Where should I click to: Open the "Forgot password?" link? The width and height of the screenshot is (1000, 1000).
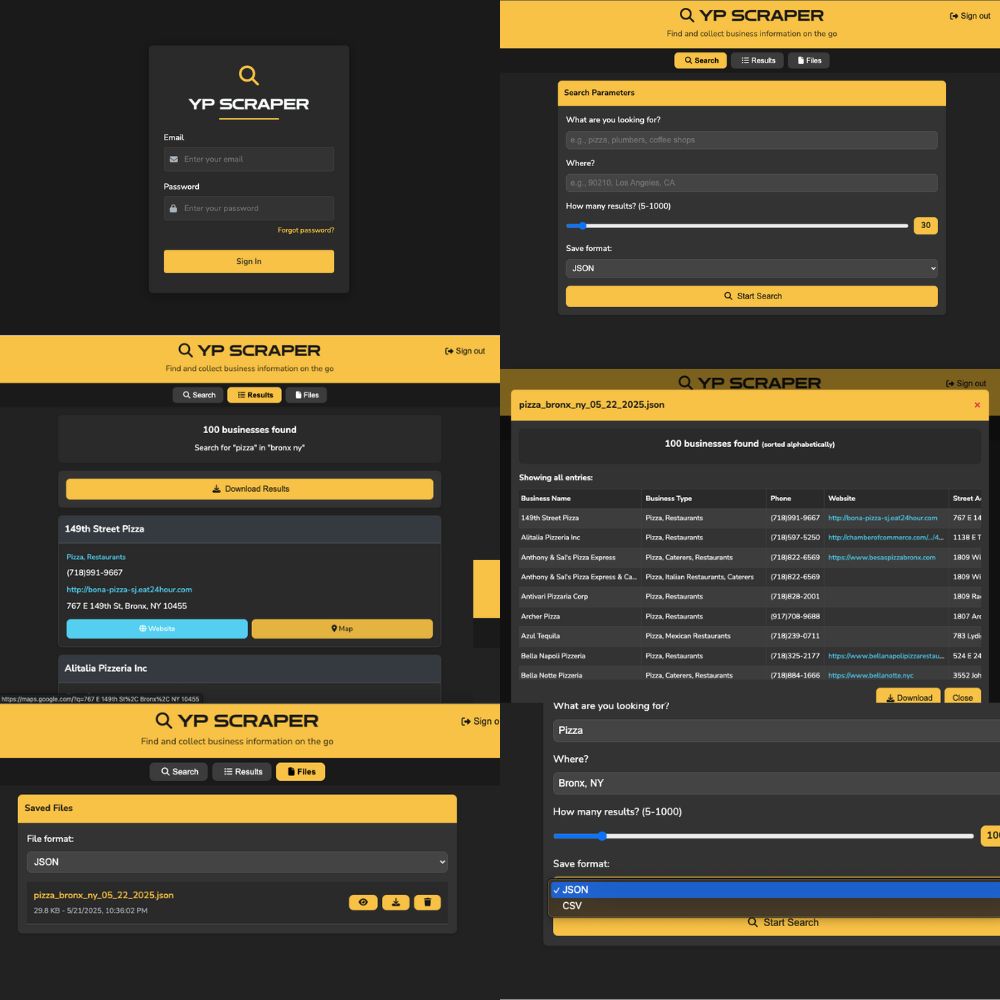click(305, 230)
